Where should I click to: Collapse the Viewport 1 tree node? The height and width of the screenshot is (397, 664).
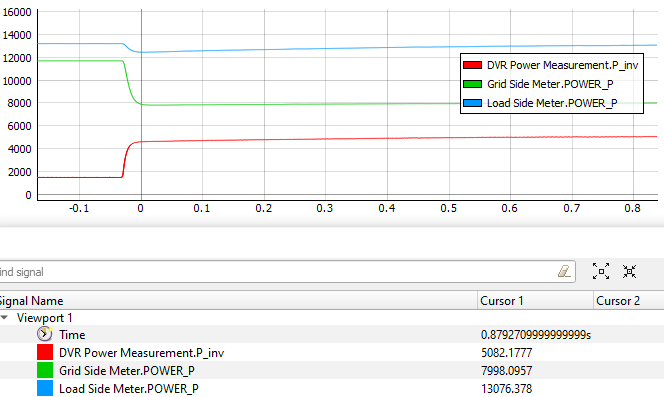4,317
